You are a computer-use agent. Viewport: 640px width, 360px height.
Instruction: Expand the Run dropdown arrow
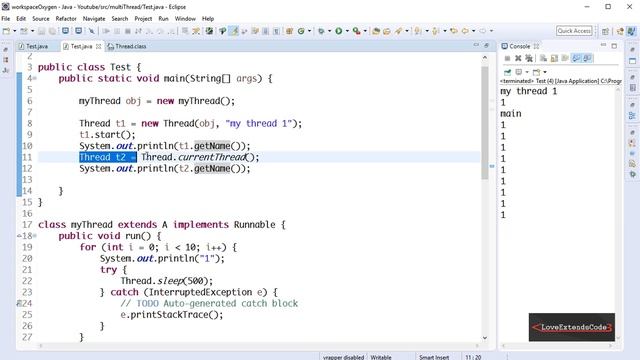click(347, 31)
